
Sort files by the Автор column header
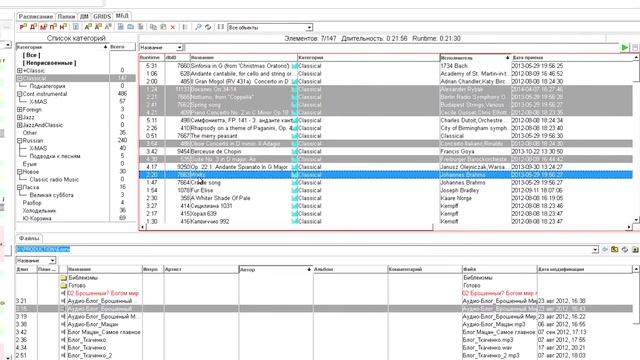click(x=276, y=269)
